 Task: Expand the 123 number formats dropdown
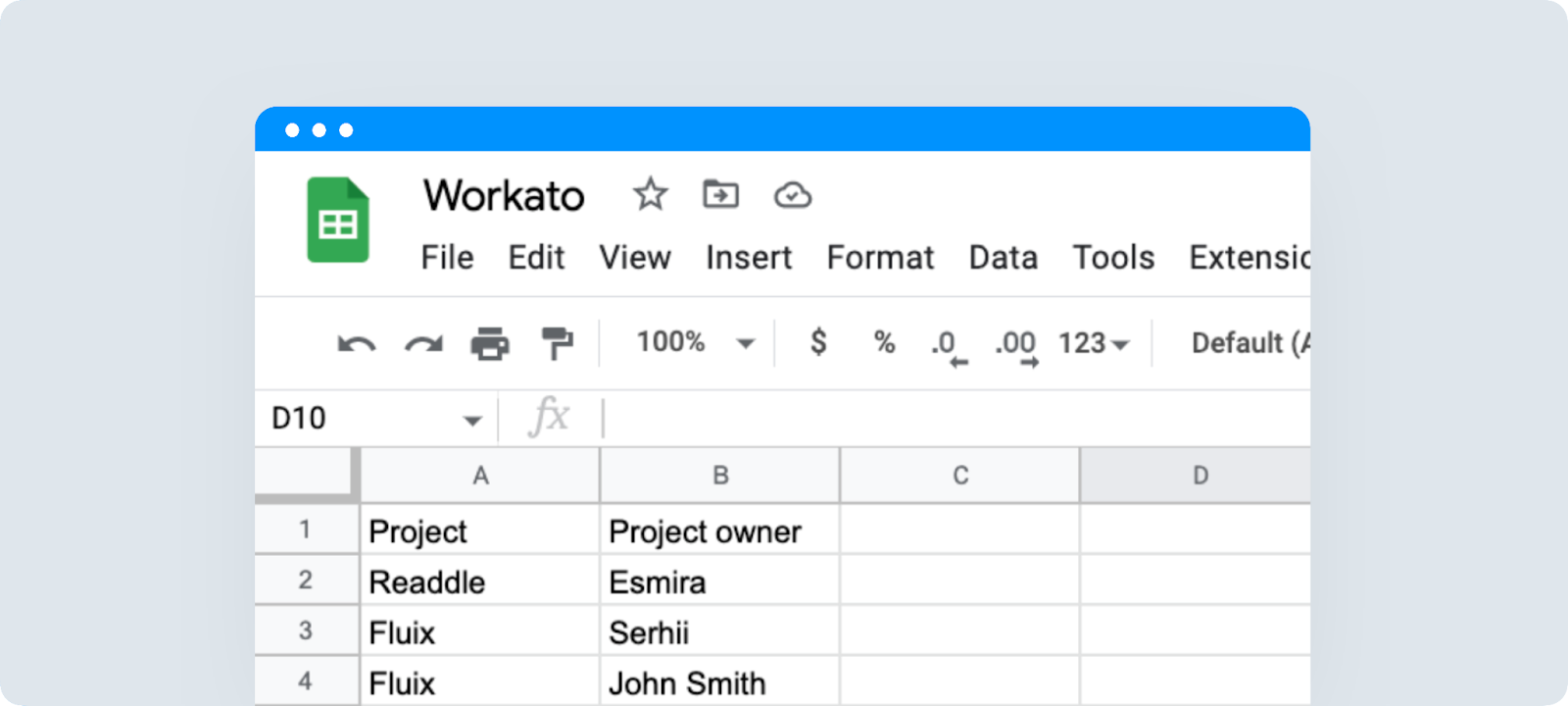click(x=1094, y=343)
